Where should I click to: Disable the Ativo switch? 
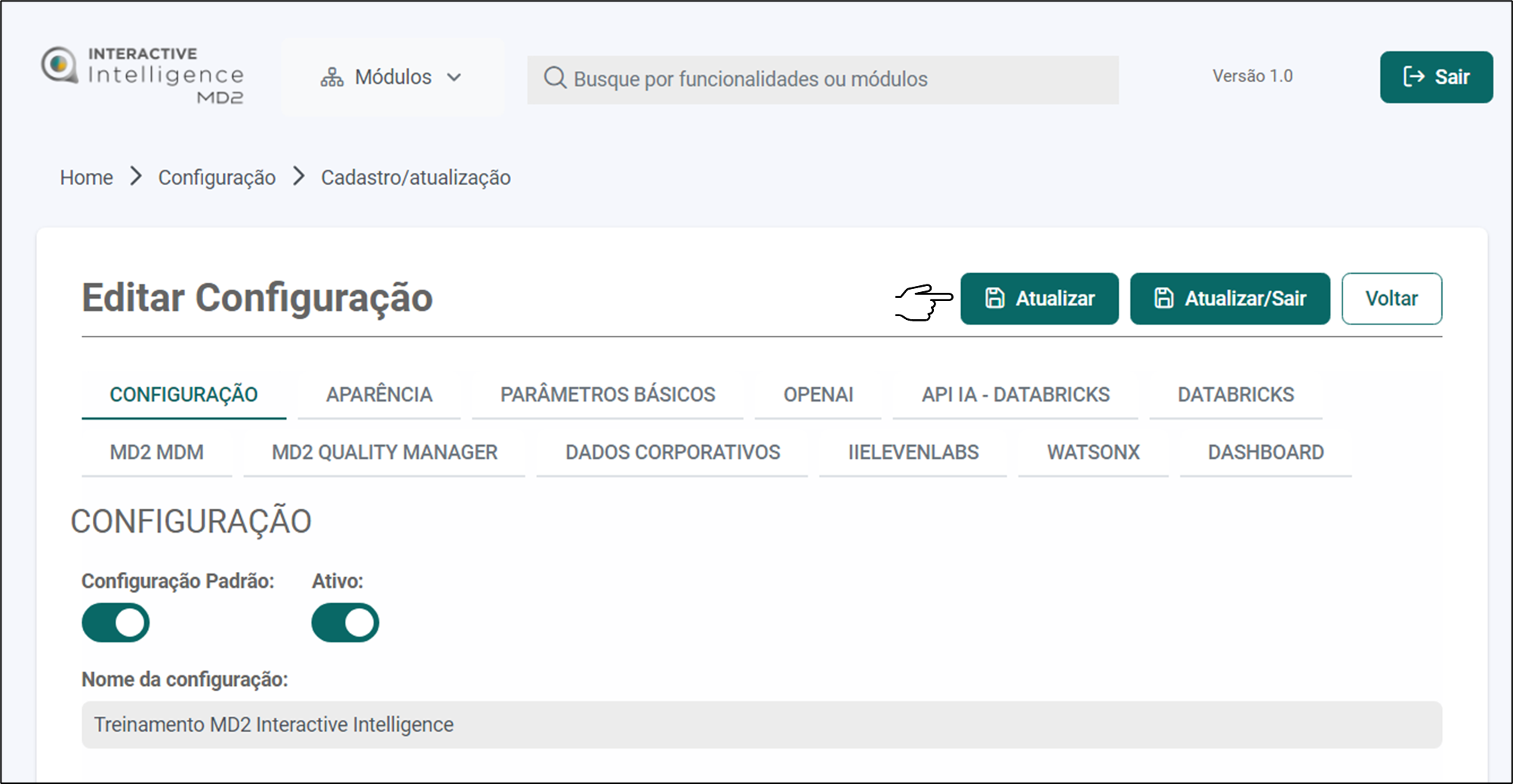[345, 623]
